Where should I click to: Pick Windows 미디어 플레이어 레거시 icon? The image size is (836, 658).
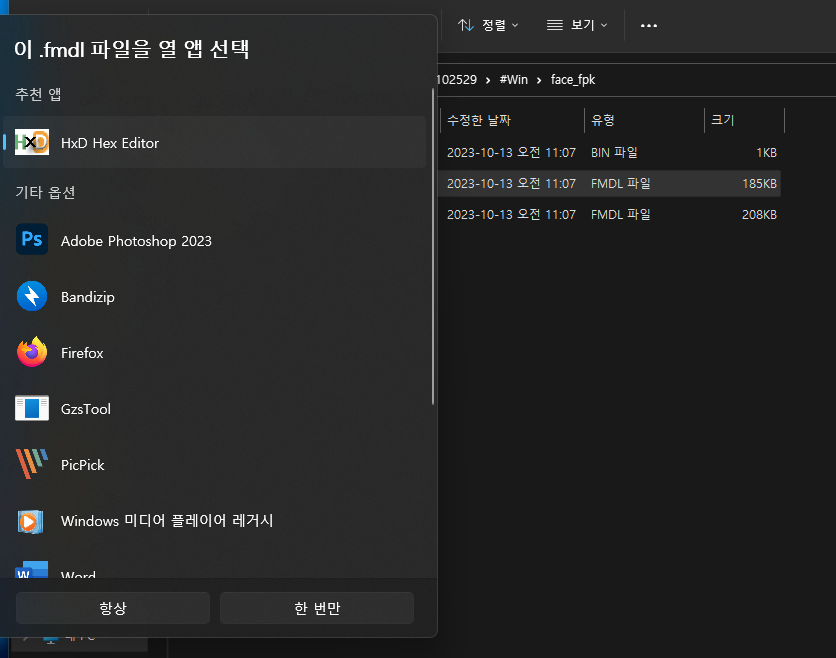[x=30, y=521]
